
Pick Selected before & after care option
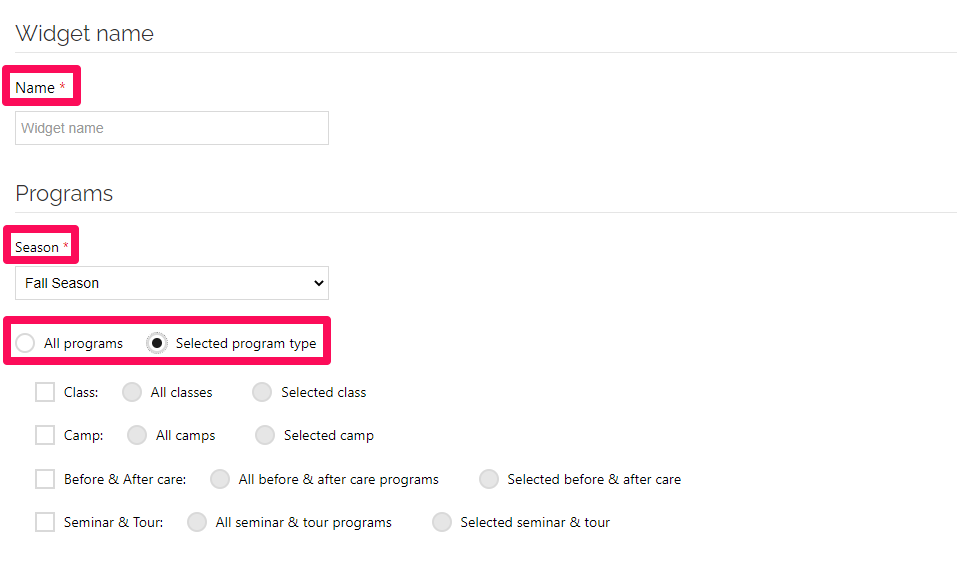[489, 479]
